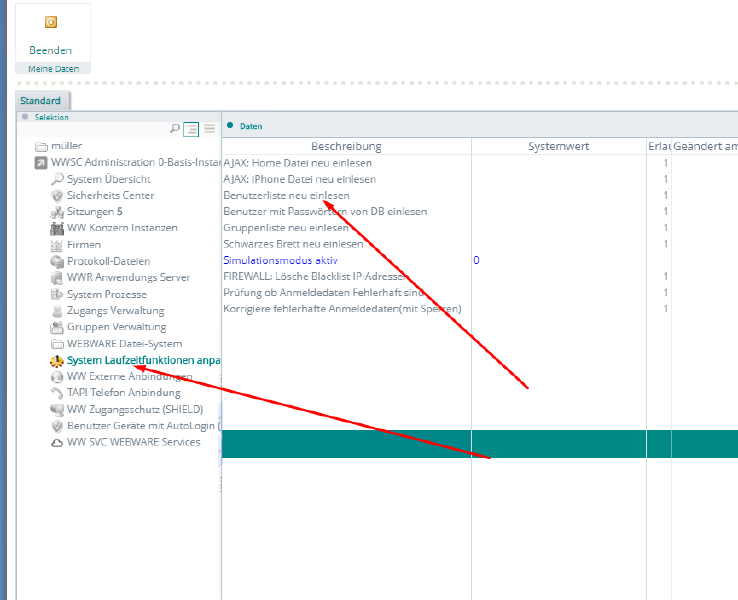Click the Sicherheits Center shield icon
This screenshot has height=600, width=738.
(x=57, y=196)
